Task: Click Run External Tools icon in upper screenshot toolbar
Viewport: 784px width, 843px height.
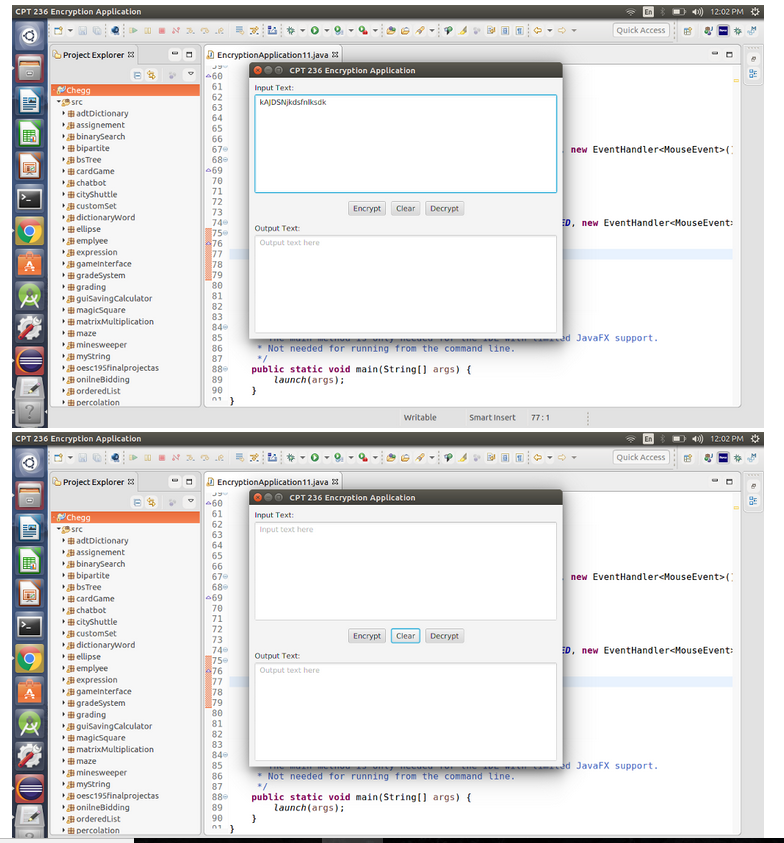Action: (x=364, y=31)
